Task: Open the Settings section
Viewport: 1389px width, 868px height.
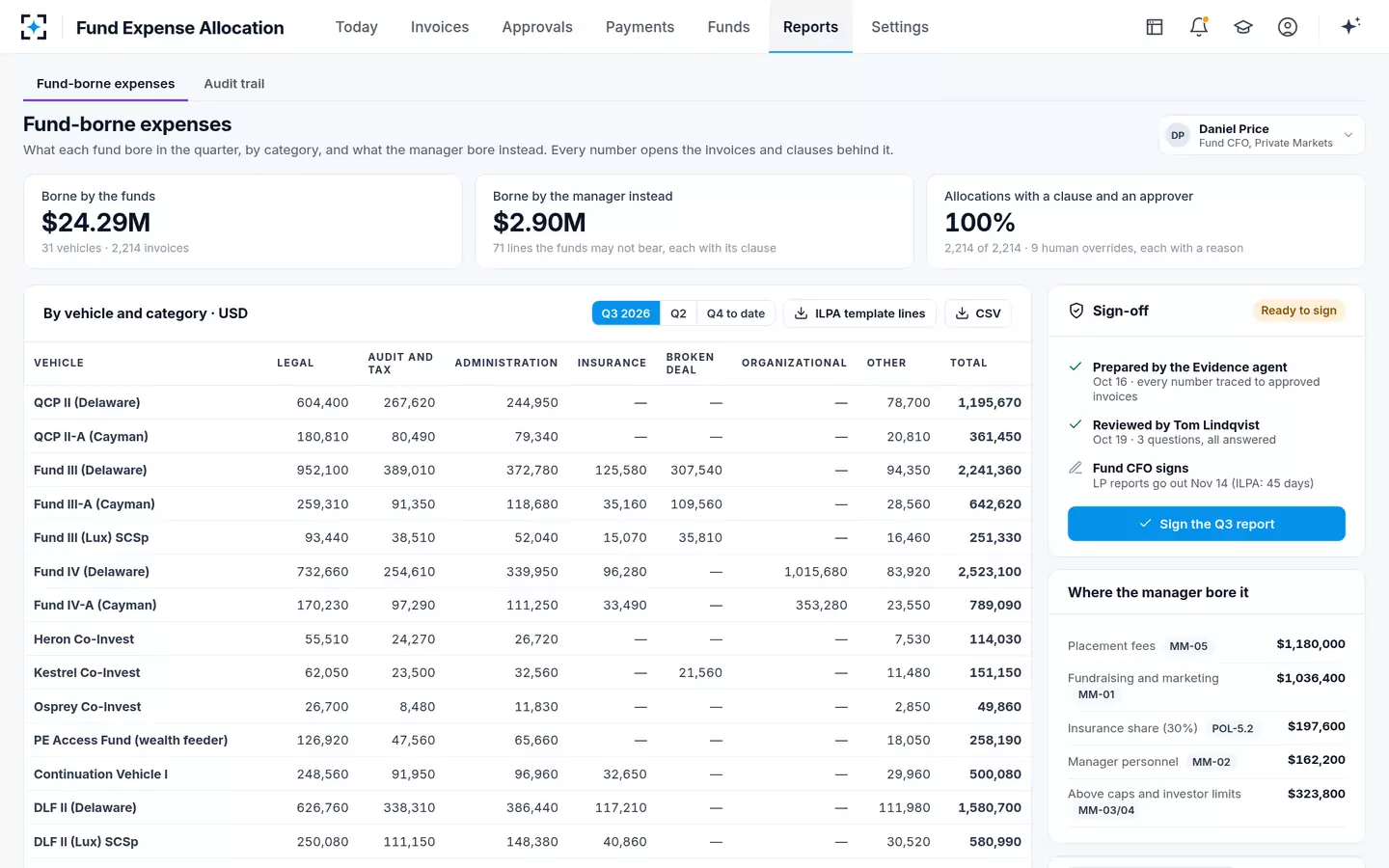Action: (x=900, y=27)
